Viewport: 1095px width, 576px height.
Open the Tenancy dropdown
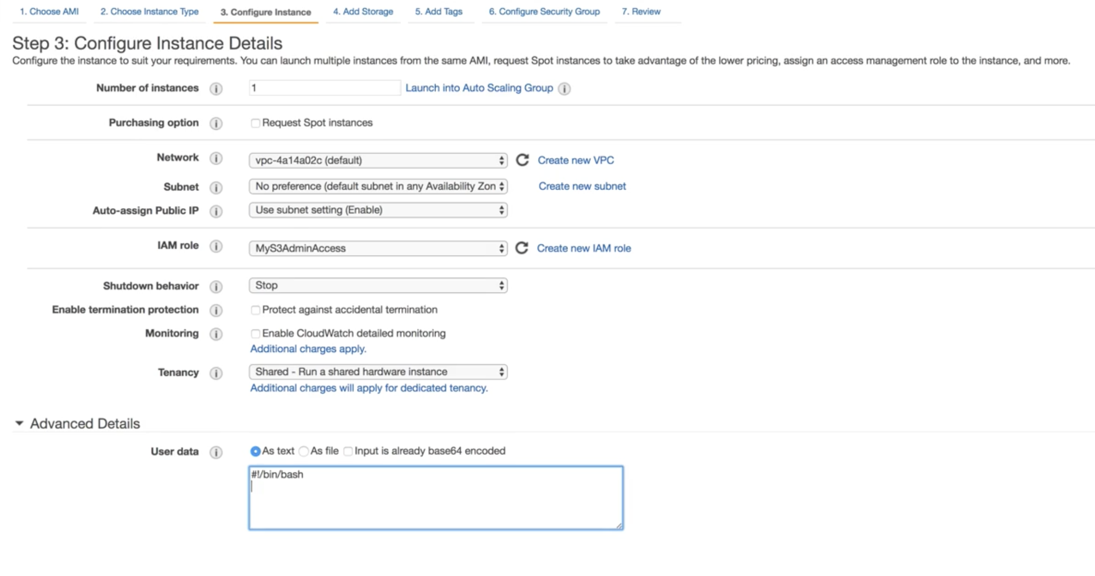[378, 371]
